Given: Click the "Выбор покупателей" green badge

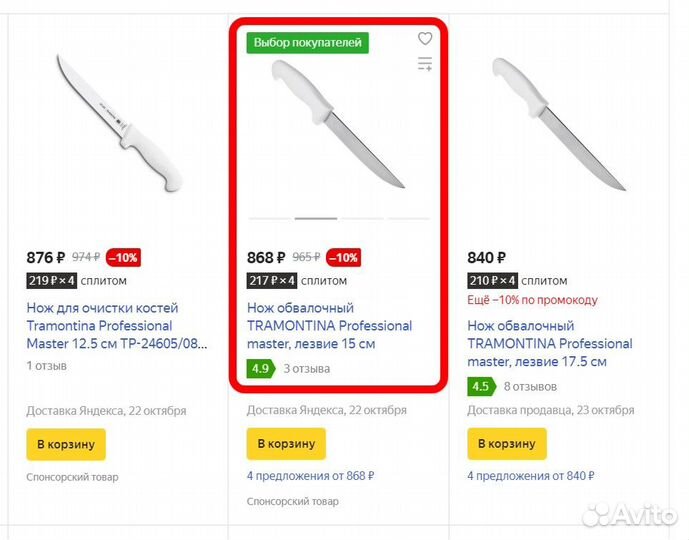Looking at the screenshot, I should pos(309,42).
